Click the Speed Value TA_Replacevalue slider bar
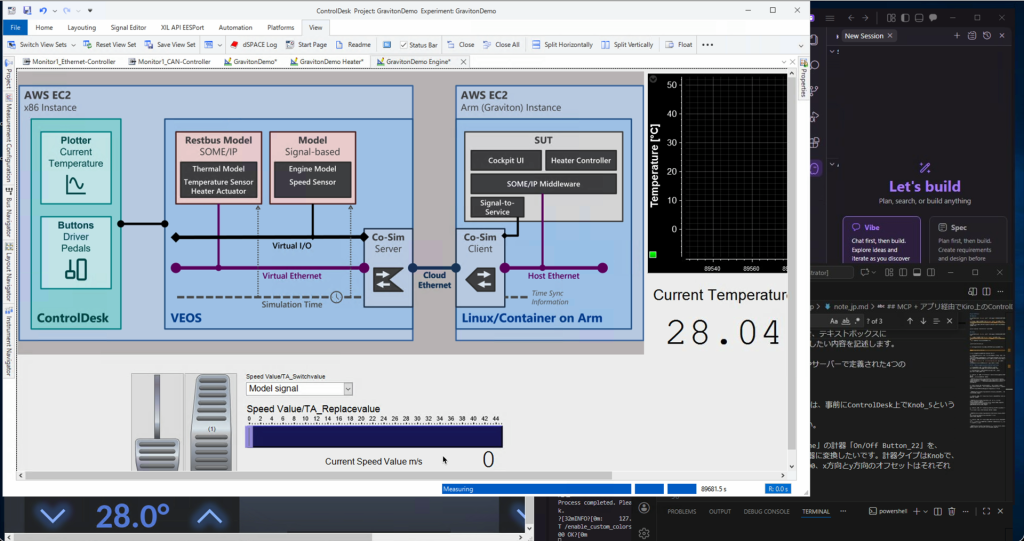This screenshot has width=1024, height=541. click(x=374, y=436)
